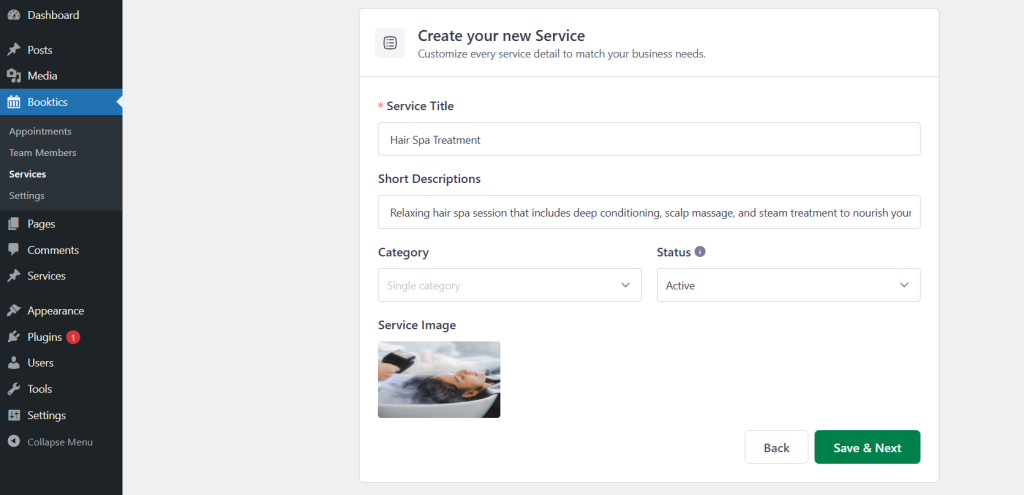This screenshot has width=1024, height=495.
Task: Click the Back button
Action: (x=776, y=447)
